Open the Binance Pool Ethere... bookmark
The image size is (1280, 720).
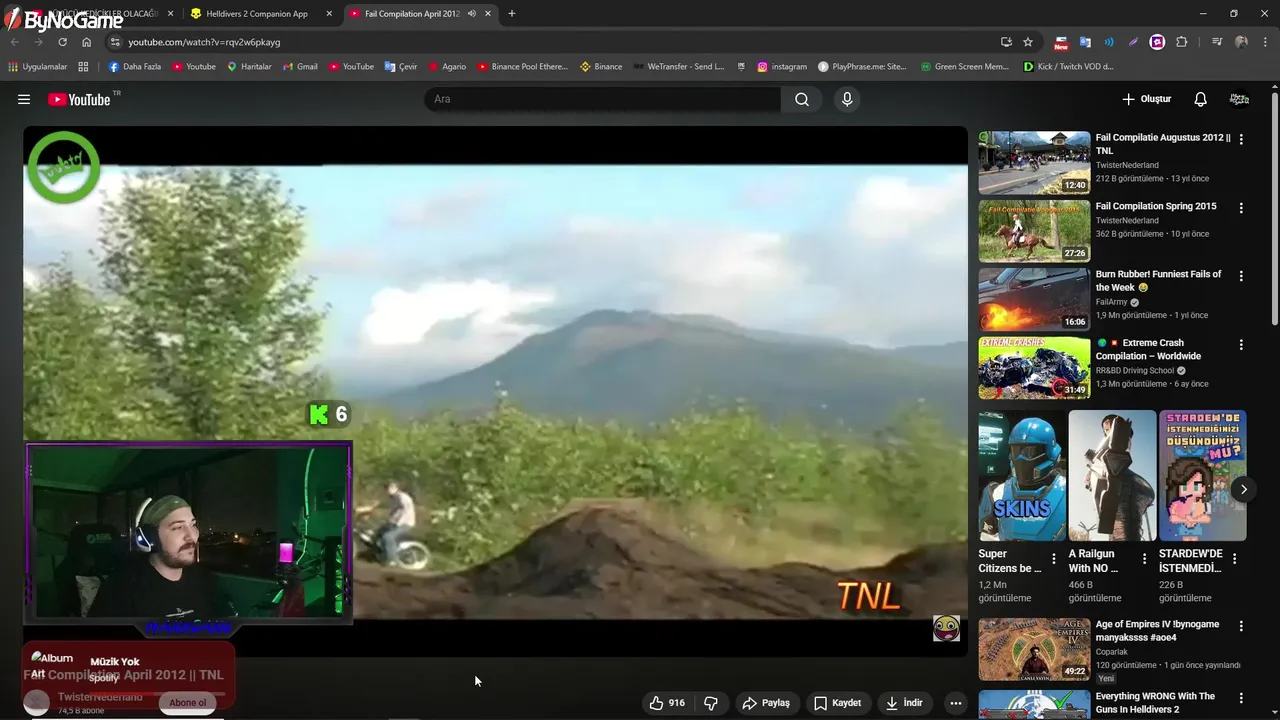point(522,67)
